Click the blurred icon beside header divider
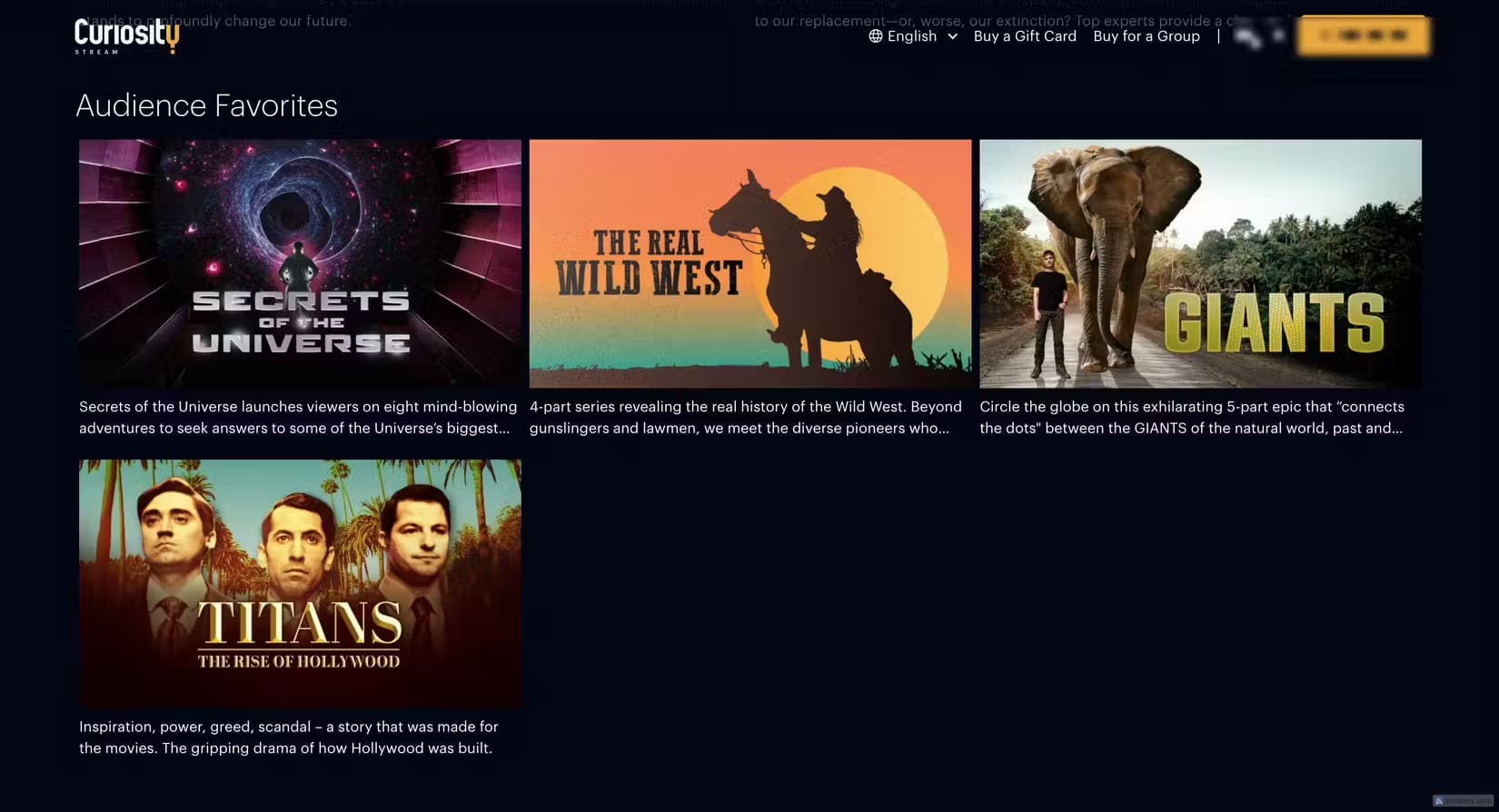 click(1248, 36)
